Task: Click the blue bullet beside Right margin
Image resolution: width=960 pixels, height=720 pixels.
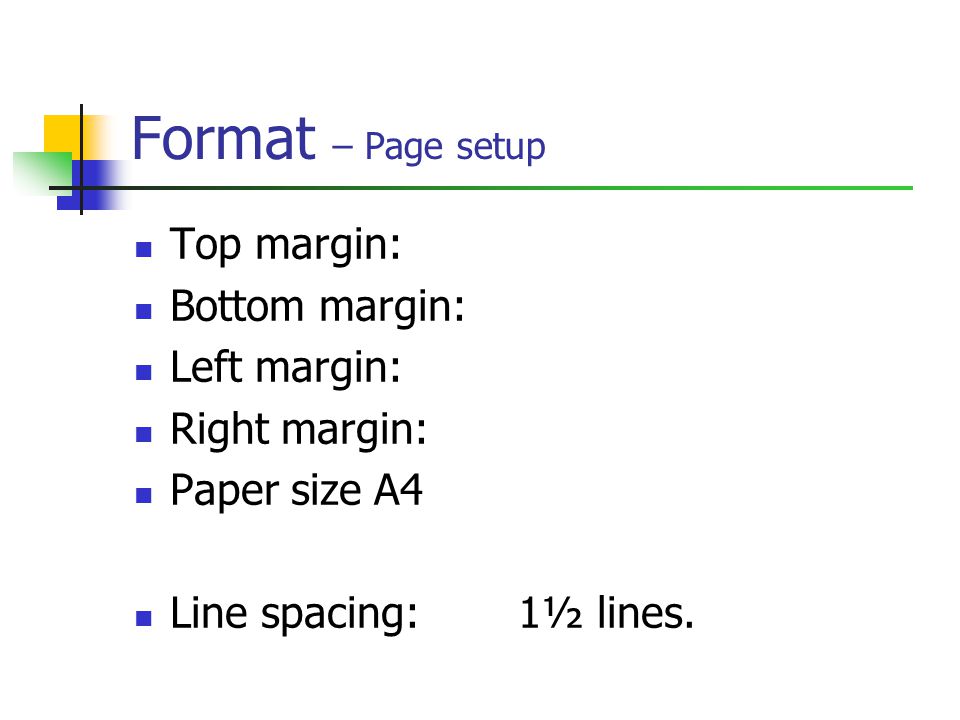Action: pos(144,434)
